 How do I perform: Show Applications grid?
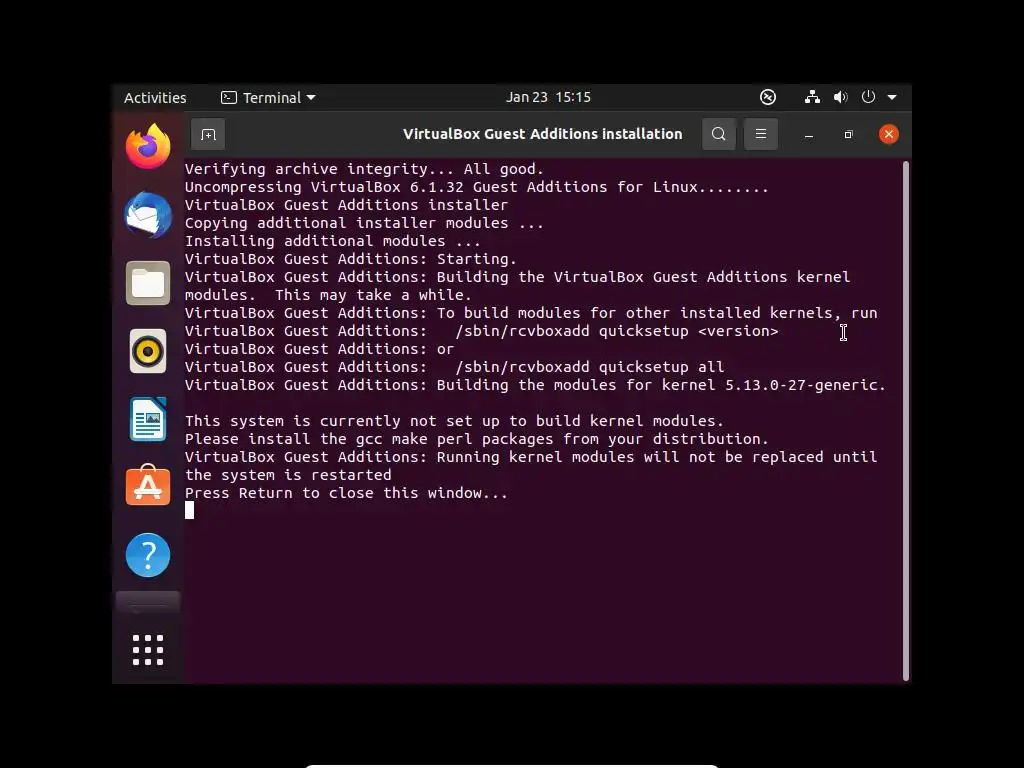pyautogui.click(x=148, y=650)
